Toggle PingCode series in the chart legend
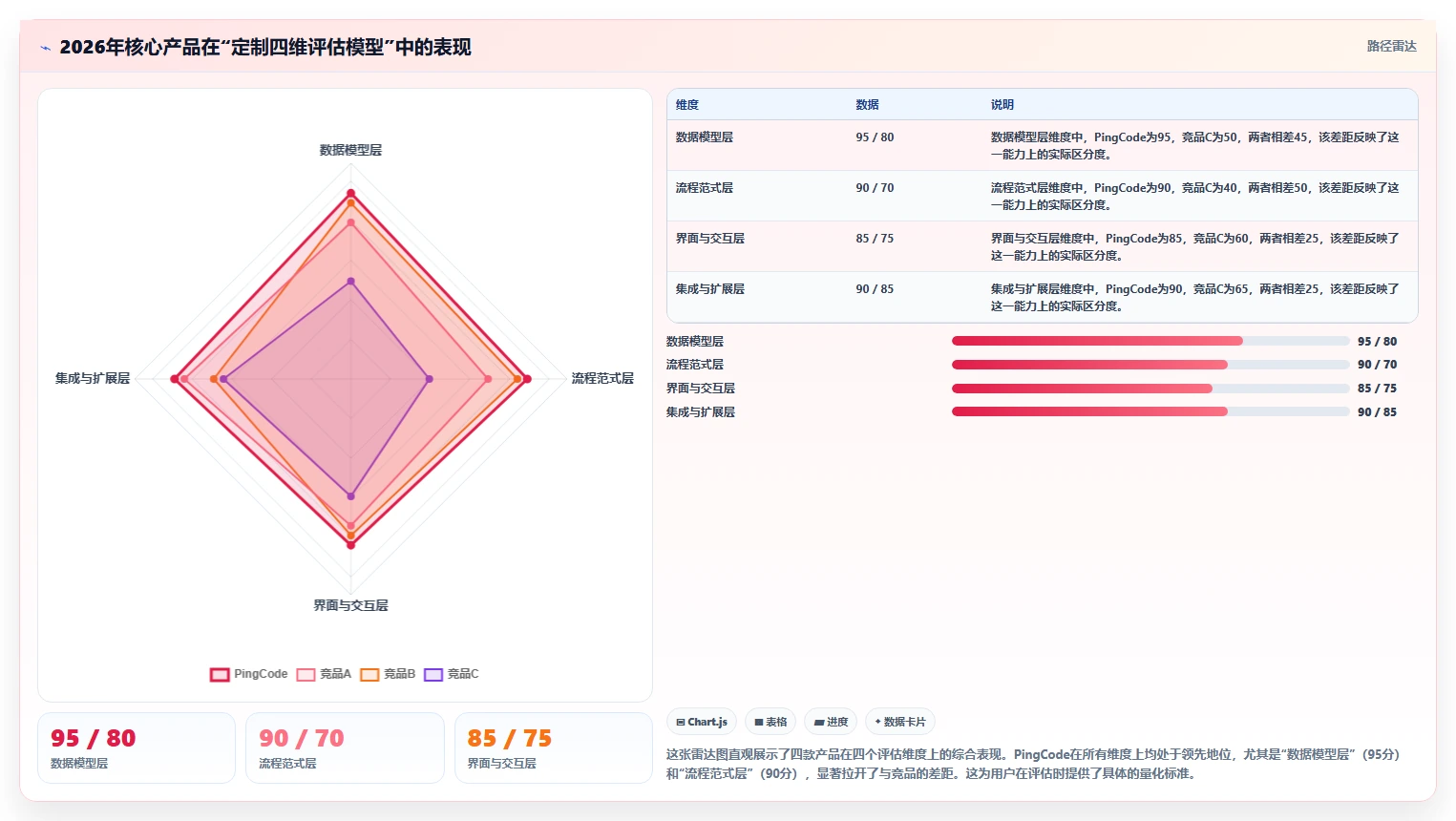The image size is (1456, 821). click(x=249, y=674)
